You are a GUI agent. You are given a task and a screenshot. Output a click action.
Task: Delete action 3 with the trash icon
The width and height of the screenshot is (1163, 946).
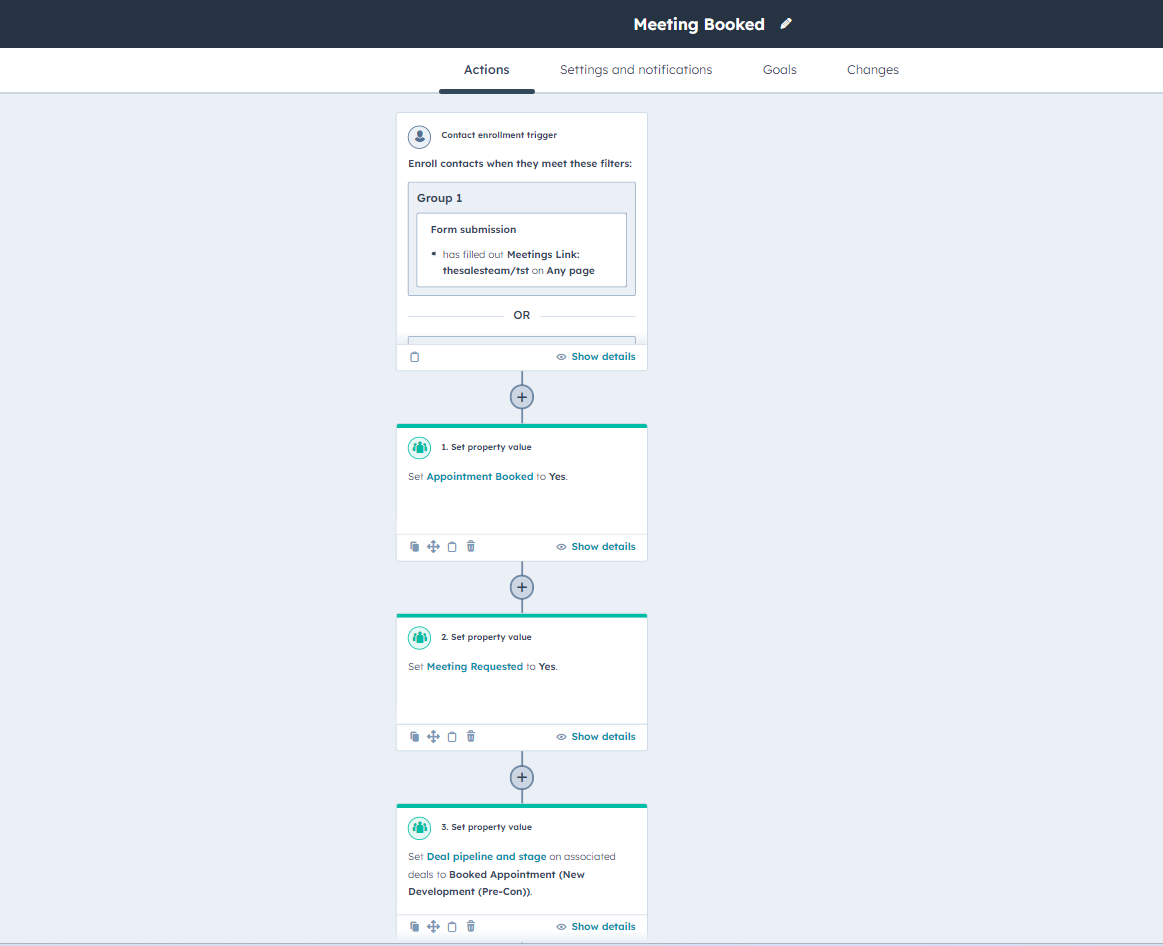471,927
